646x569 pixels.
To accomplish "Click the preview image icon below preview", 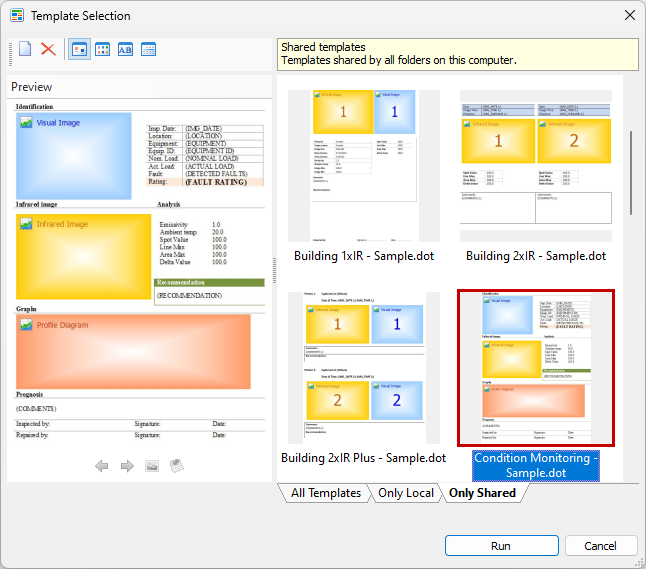I will point(152,466).
